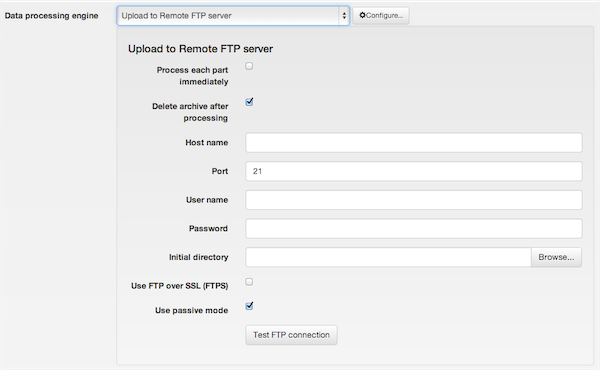Enable Use FTP over SSL (FTPS)
Screen dimensions: 600x370
click(x=249, y=282)
